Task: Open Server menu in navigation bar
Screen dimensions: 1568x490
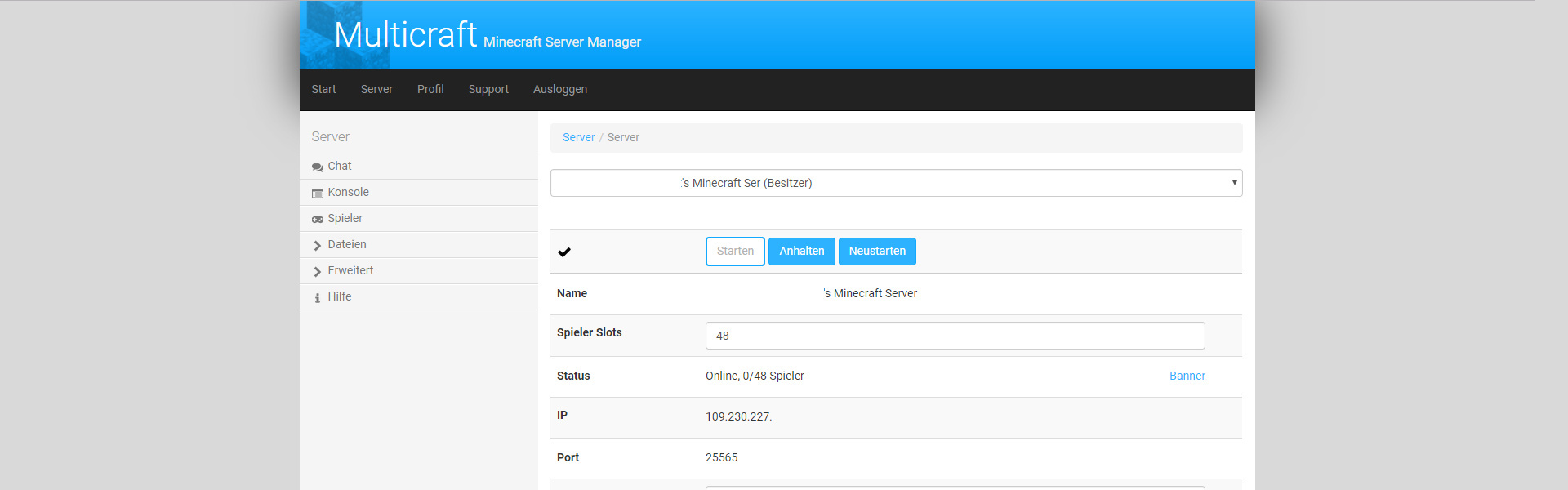Action: 376,89
